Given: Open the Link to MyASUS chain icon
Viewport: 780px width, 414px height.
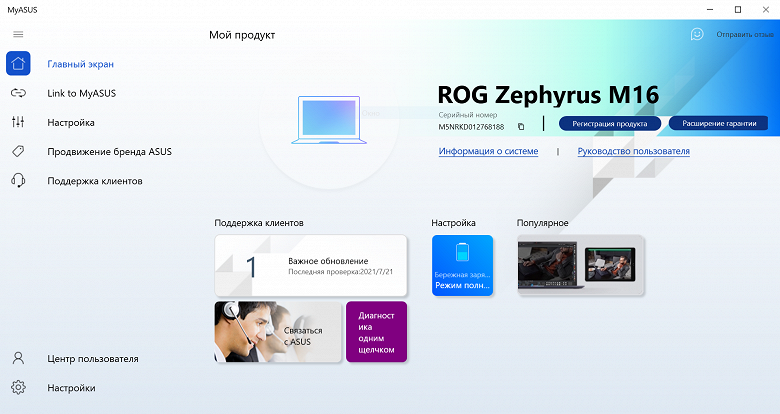Looking at the screenshot, I should [x=18, y=93].
